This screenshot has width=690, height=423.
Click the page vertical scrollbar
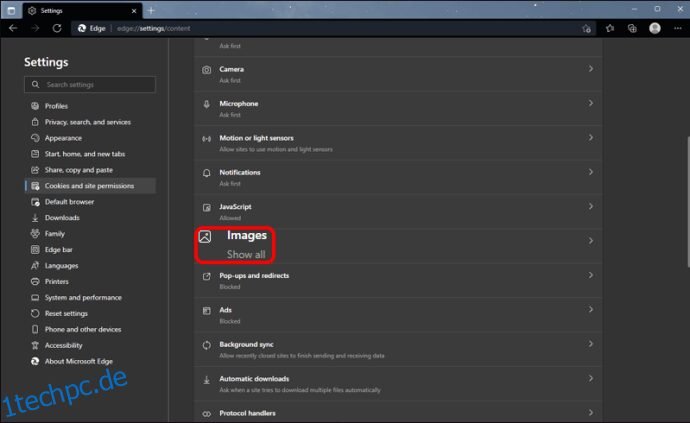(x=688, y=202)
